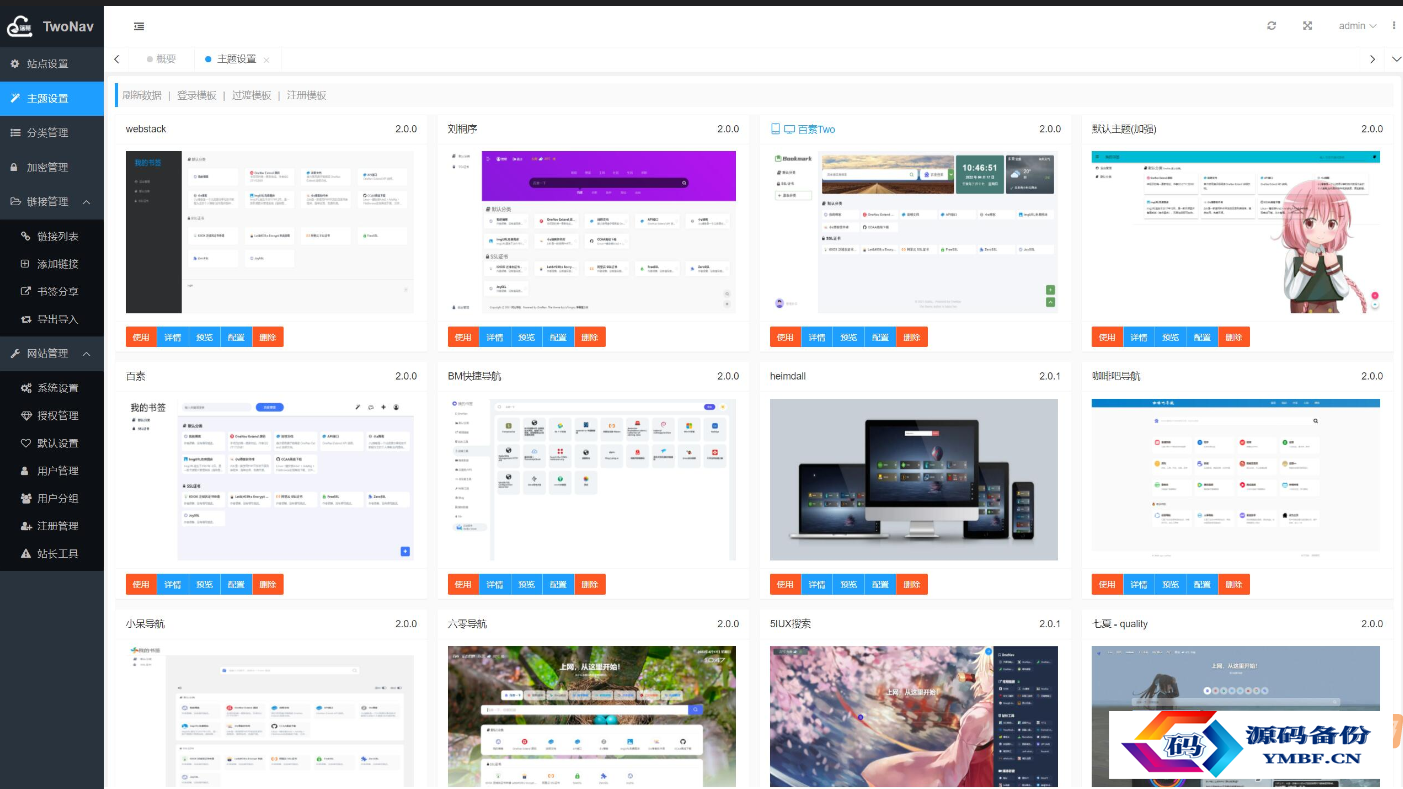Toggle fullscreen with the expand icon
Image resolution: width=1403 pixels, height=789 pixels.
click(x=1307, y=26)
